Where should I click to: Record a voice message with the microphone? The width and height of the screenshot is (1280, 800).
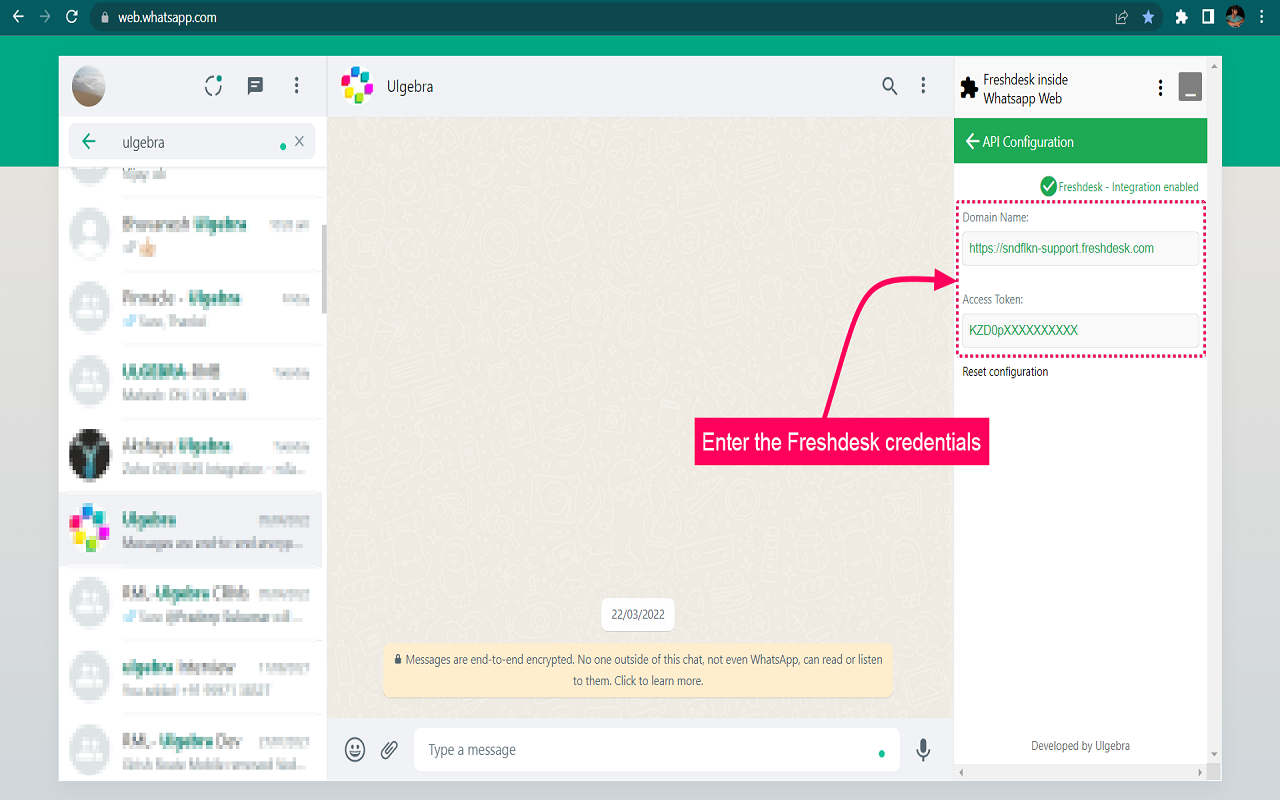[923, 749]
